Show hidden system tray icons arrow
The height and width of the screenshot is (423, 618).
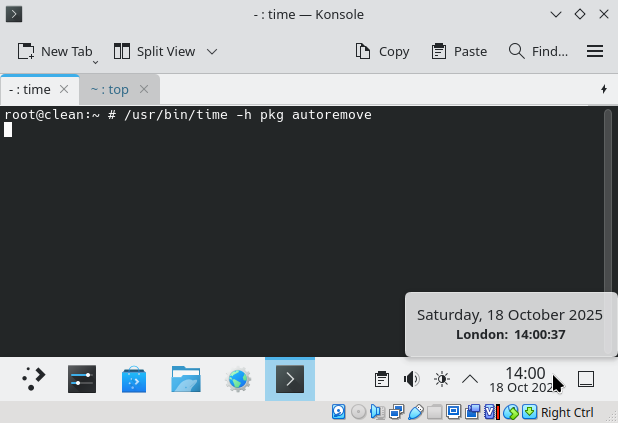(x=469, y=379)
